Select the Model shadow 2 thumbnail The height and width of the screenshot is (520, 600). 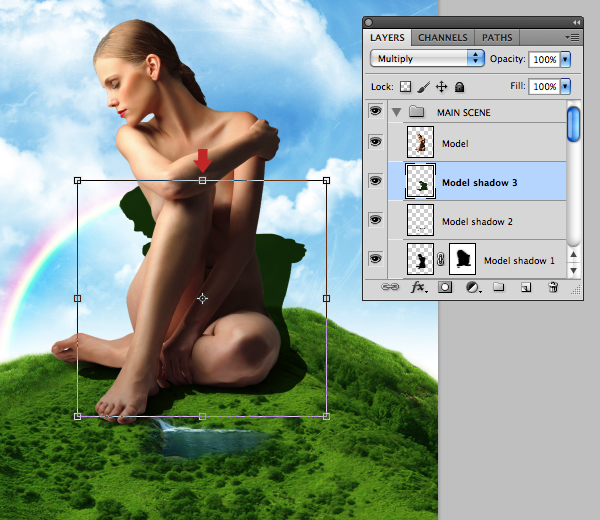(420, 220)
